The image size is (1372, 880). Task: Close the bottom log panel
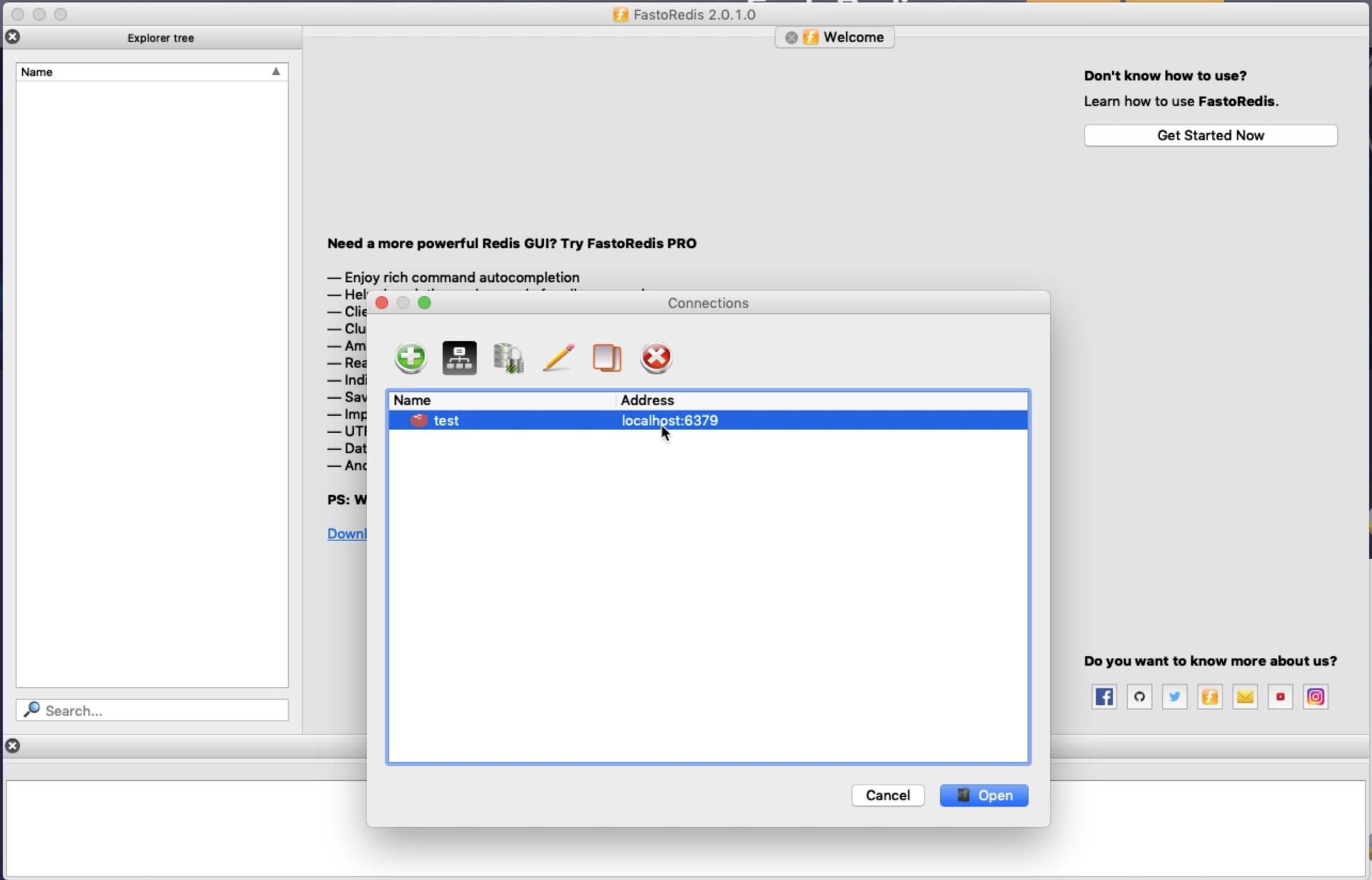click(13, 745)
